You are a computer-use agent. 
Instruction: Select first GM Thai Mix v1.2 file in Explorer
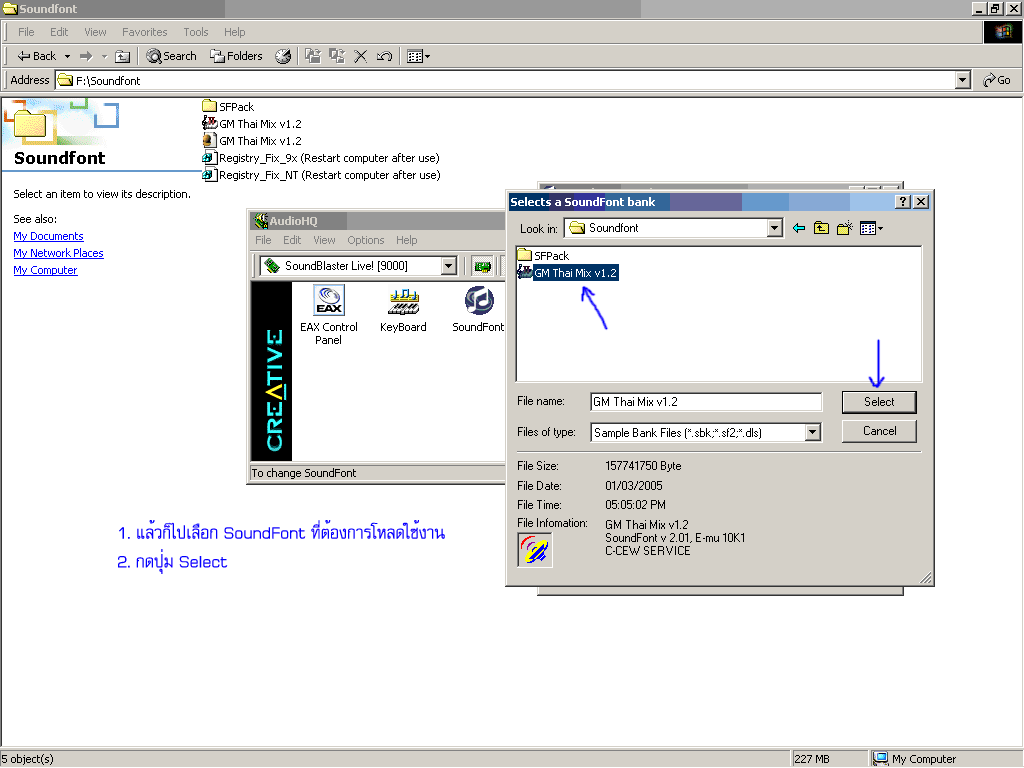[252, 123]
